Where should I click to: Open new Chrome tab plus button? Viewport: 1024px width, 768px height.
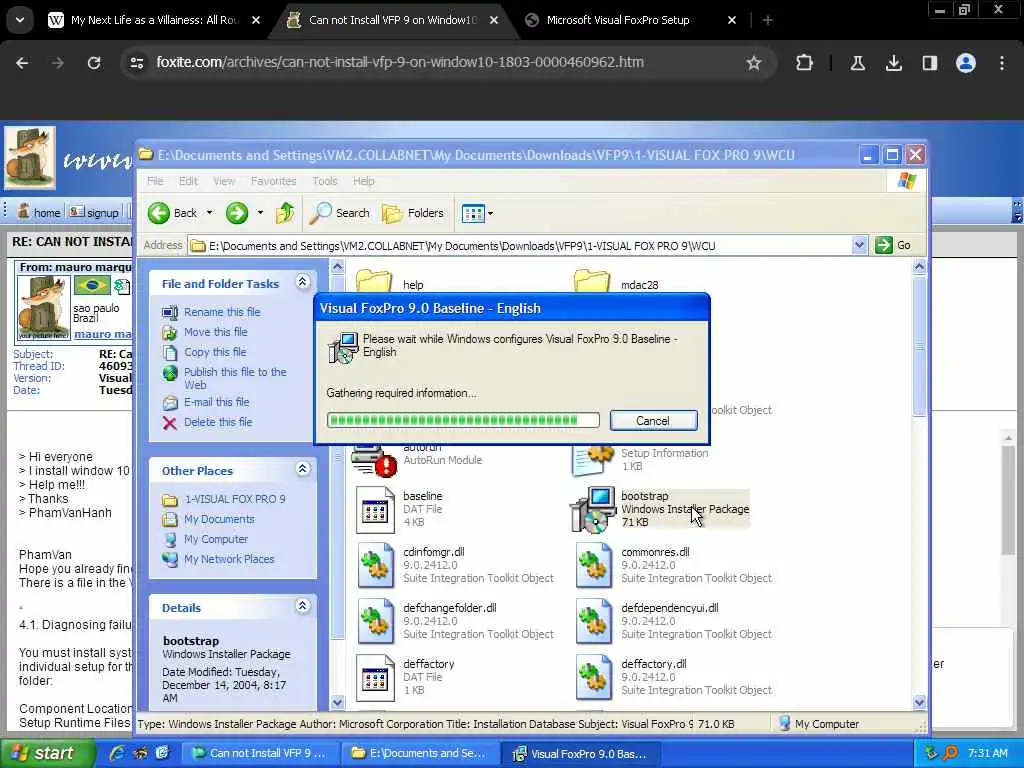pyautogui.click(x=768, y=20)
